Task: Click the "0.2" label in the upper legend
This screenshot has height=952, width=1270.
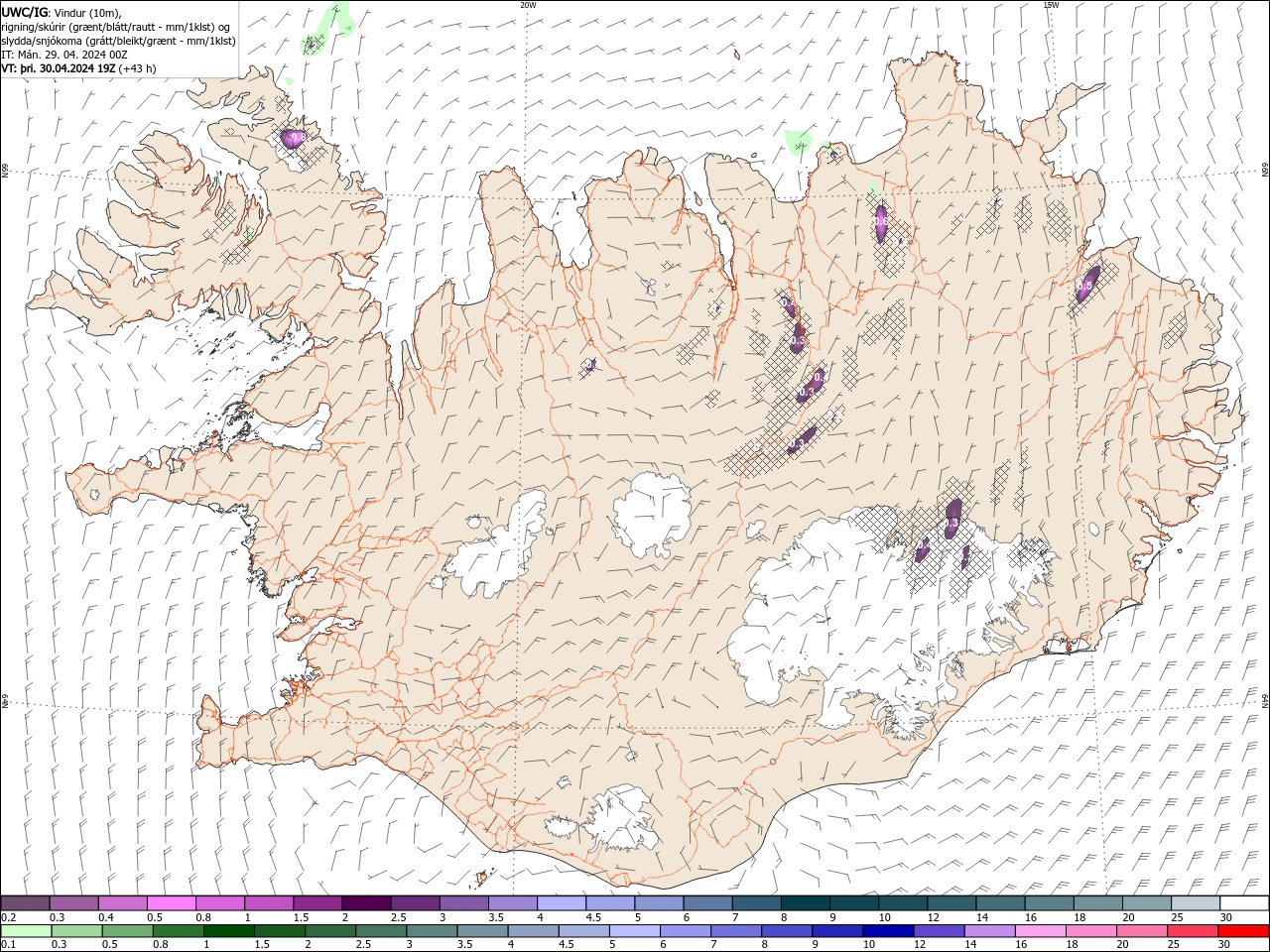Action: point(7,917)
